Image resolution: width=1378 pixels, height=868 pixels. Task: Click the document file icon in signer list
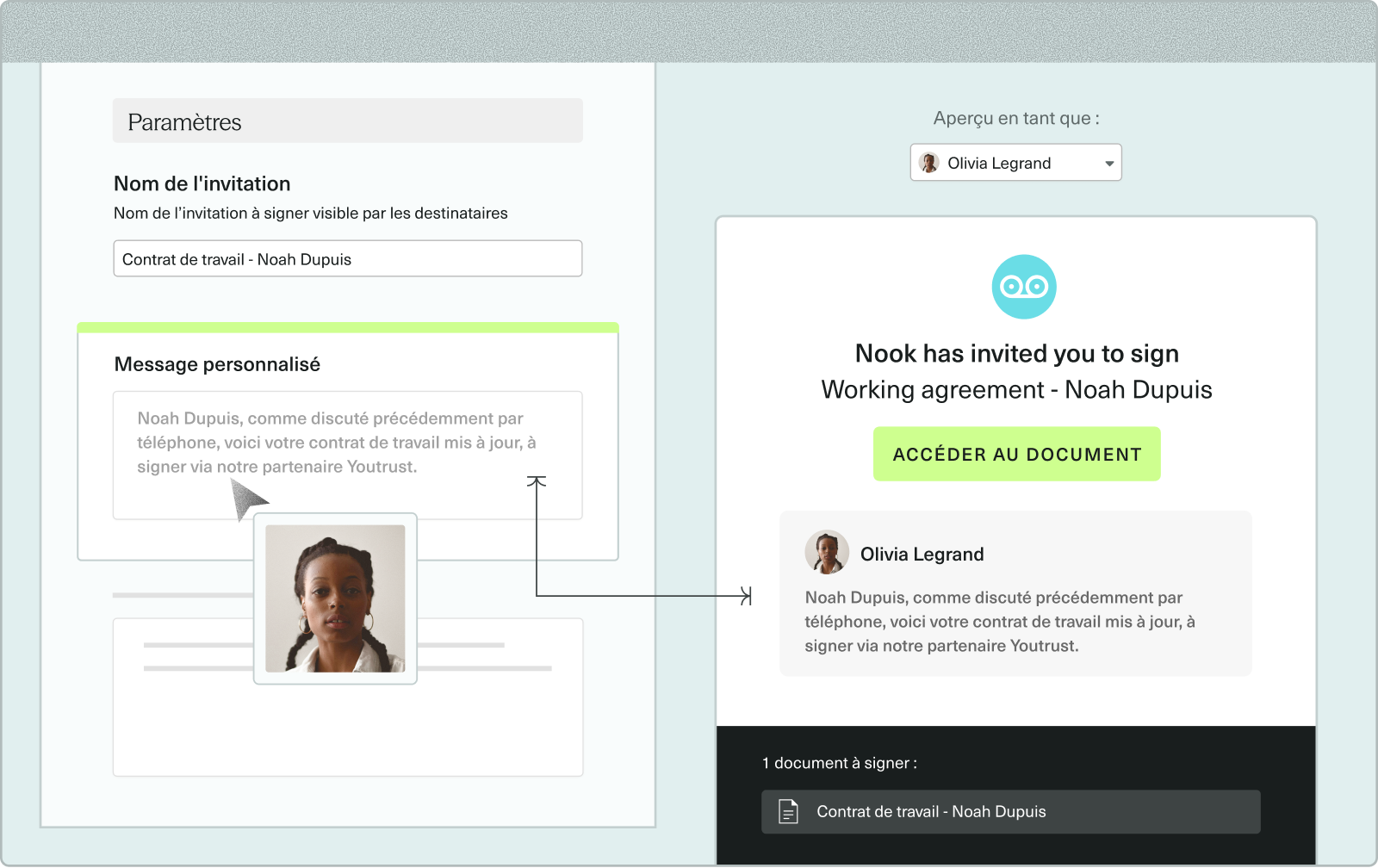[788, 812]
